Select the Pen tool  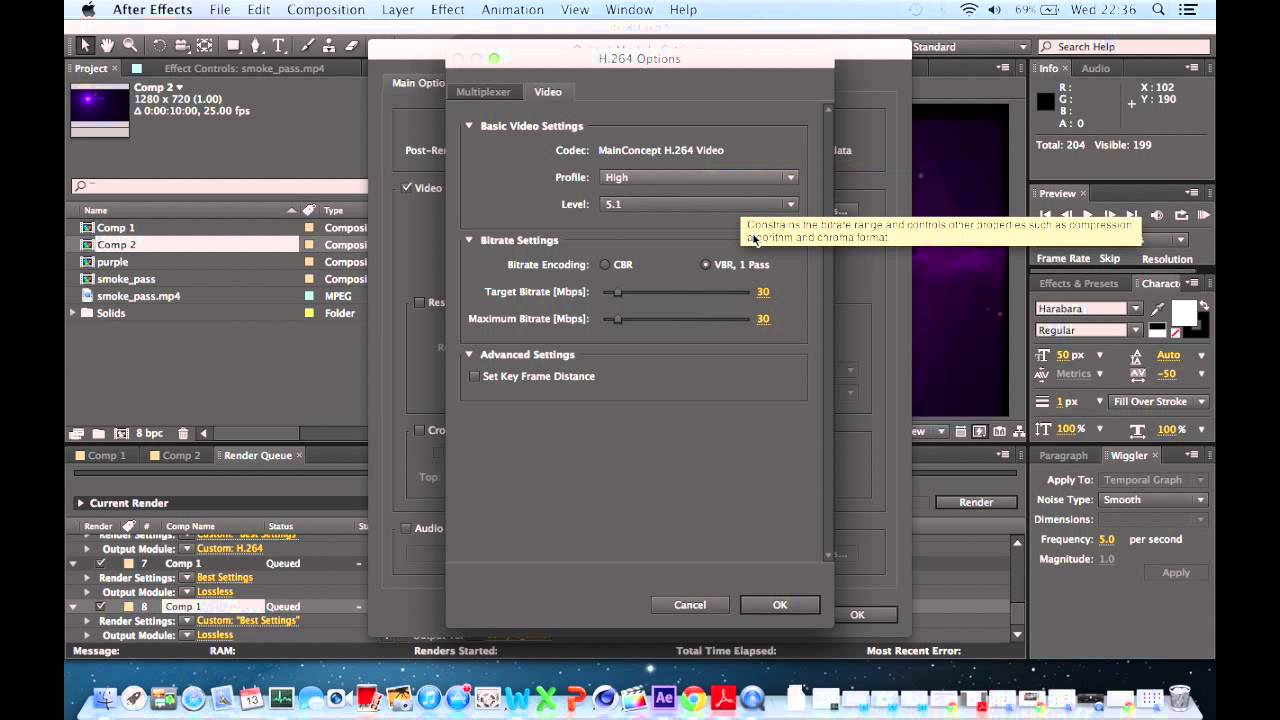tap(258, 46)
